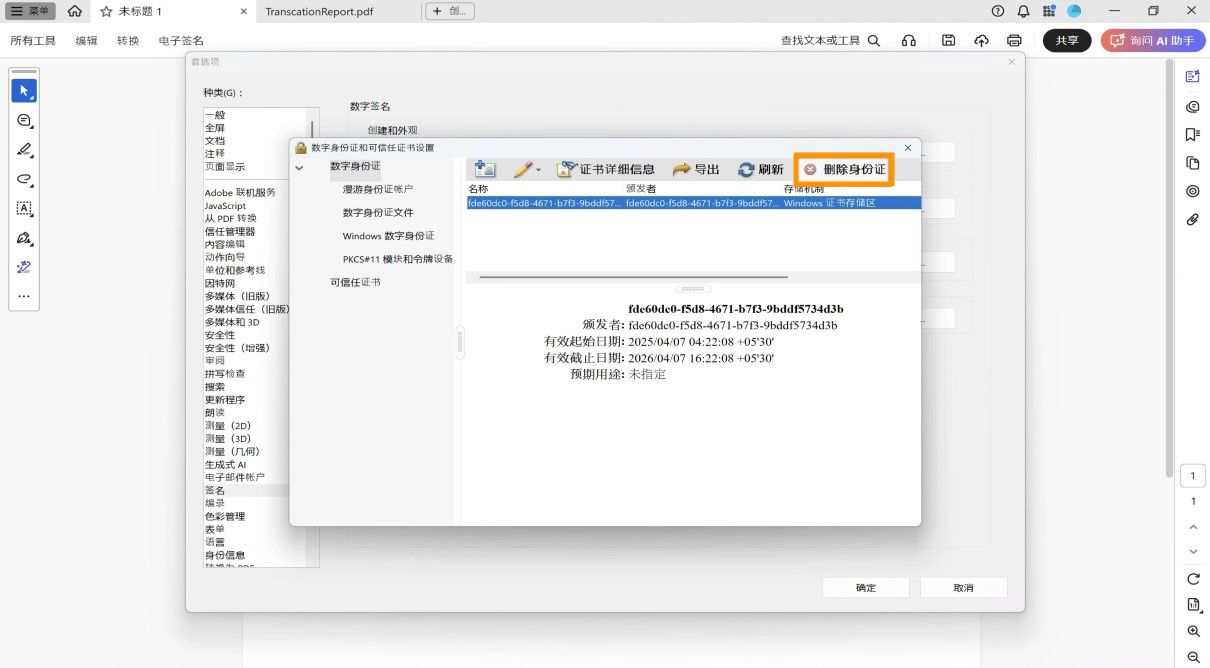The image size is (1210, 668).
Task: Click 删除身份证 to delete the digital ID
Action: tap(843, 169)
